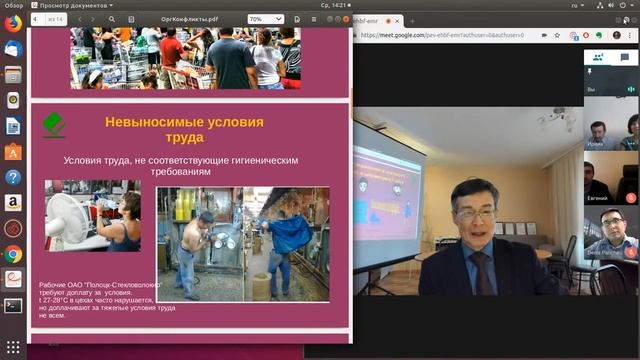
Task: Open LibreOffice Writer in the dock
Action: [x=13, y=126]
